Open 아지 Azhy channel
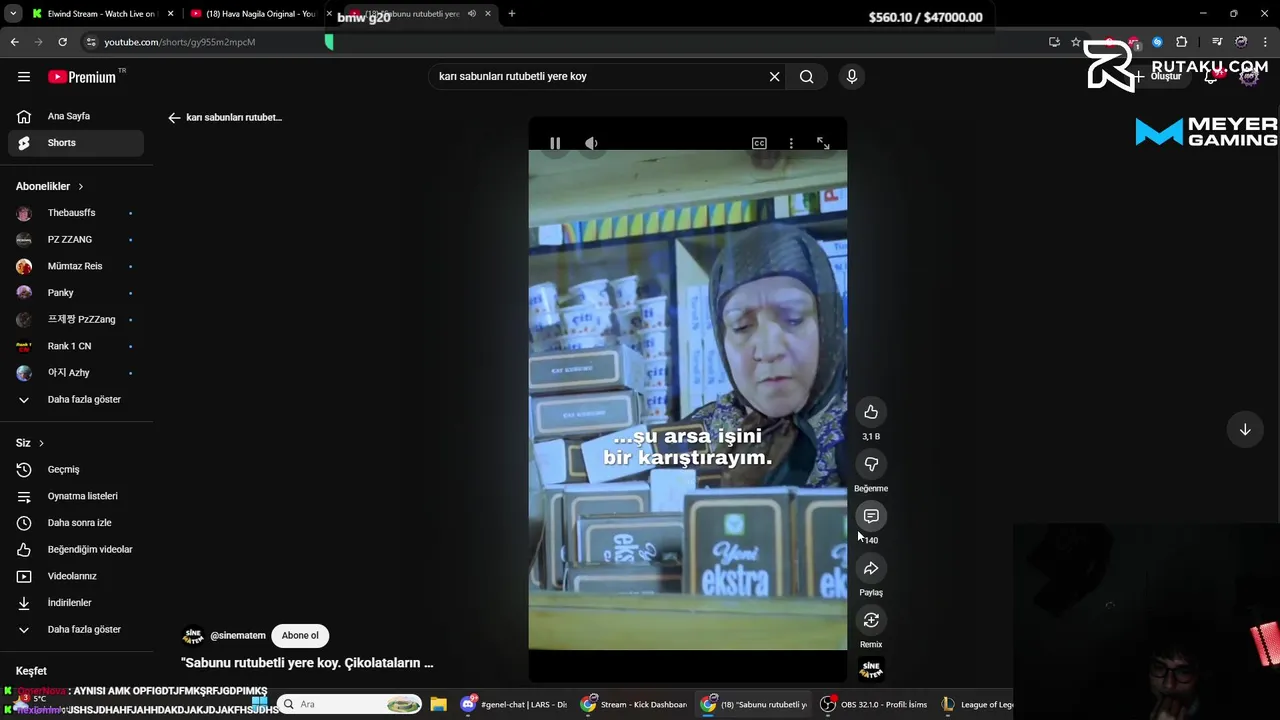1280x720 pixels. 76,372
